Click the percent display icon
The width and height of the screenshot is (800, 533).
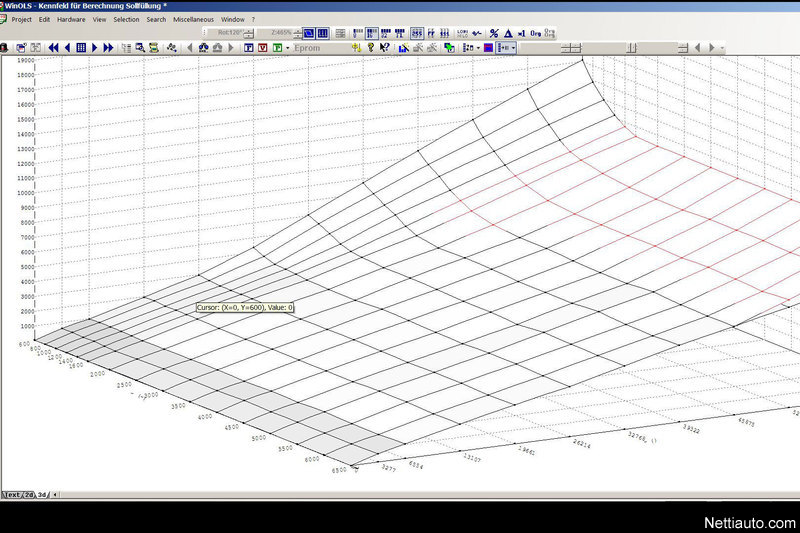(494, 33)
